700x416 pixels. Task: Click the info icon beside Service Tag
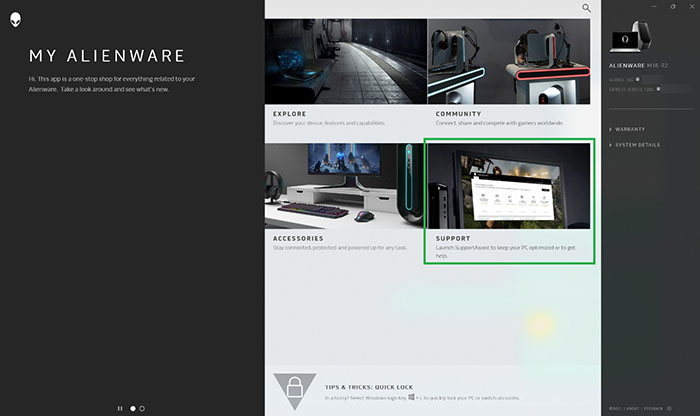point(638,79)
